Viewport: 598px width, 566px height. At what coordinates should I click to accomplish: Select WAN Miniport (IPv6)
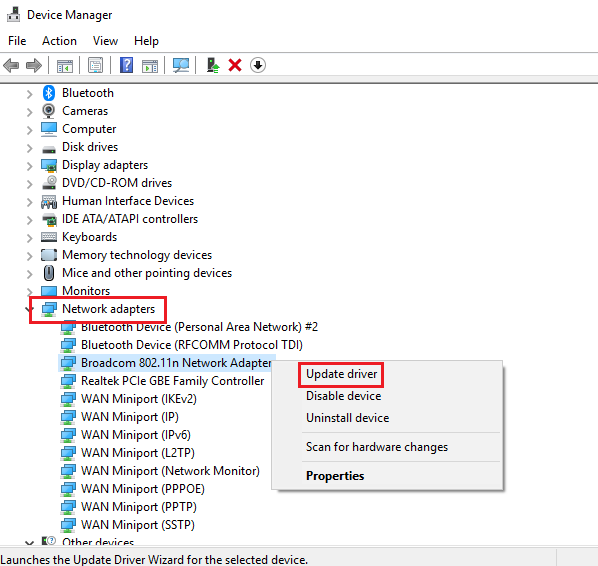136,435
